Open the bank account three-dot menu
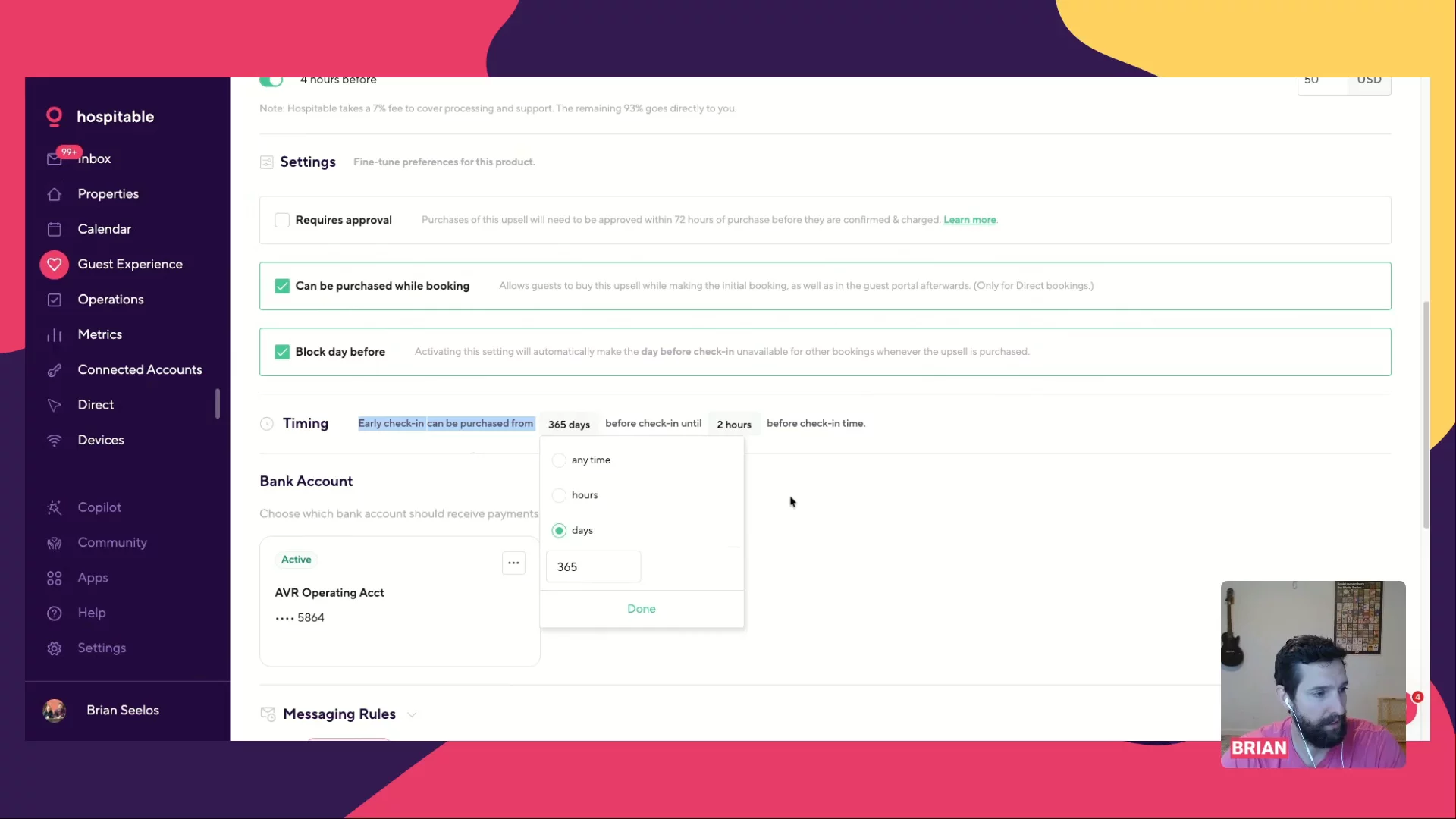Image resolution: width=1456 pixels, height=819 pixels. 513,563
